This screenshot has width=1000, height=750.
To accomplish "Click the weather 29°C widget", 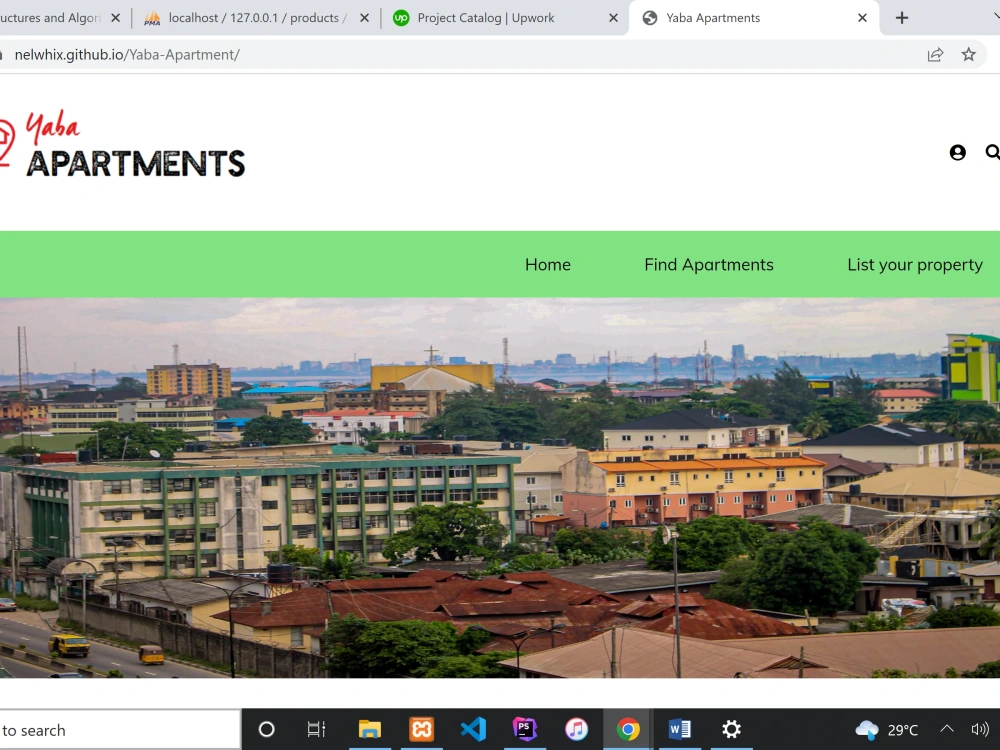I will click(x=886, y=730).
